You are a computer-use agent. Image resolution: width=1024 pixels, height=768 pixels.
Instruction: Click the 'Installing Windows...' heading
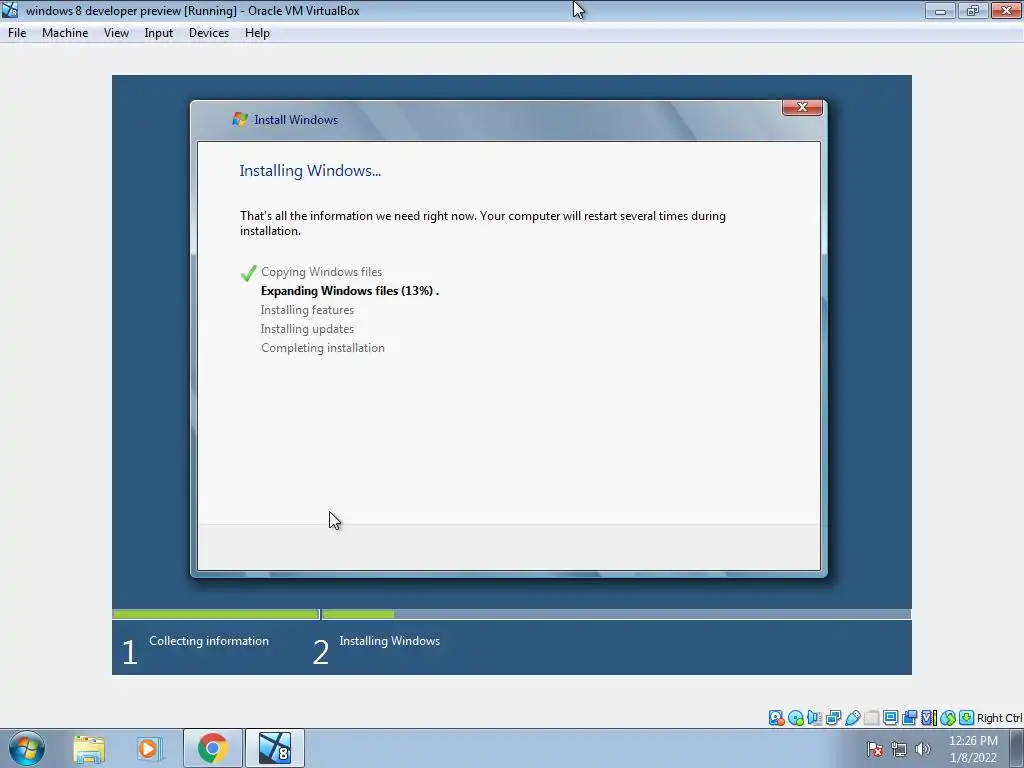tap(310, 170)
